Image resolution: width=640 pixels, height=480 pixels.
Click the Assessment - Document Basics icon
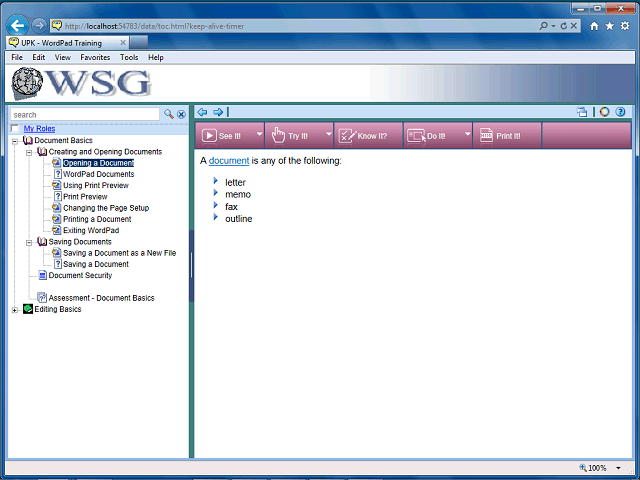click(42, 298)
